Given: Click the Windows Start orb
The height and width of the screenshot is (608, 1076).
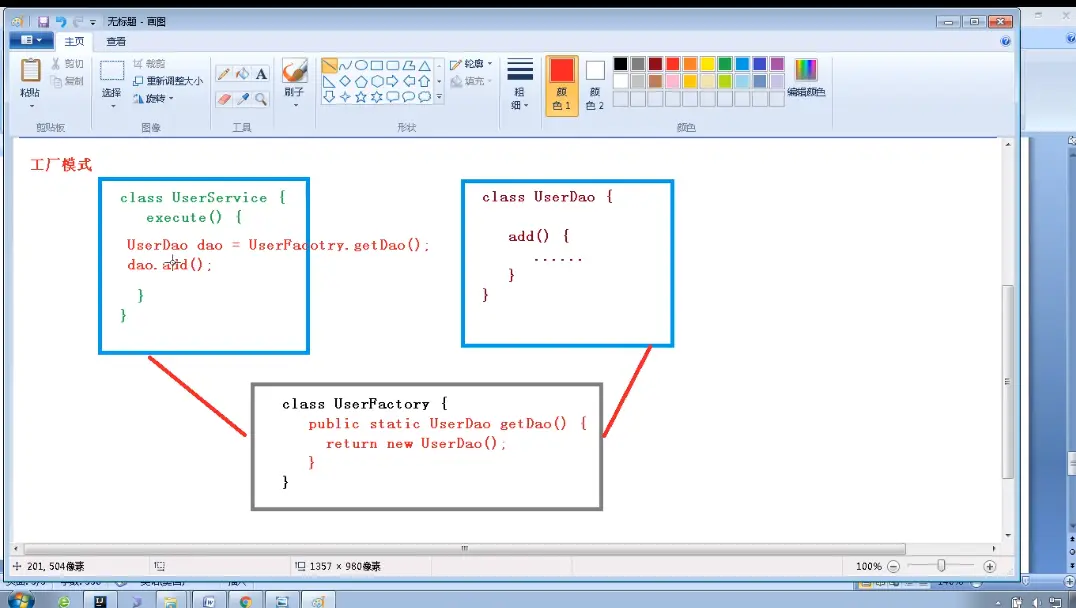Looking at the screenshot, I should pos(21,601).
